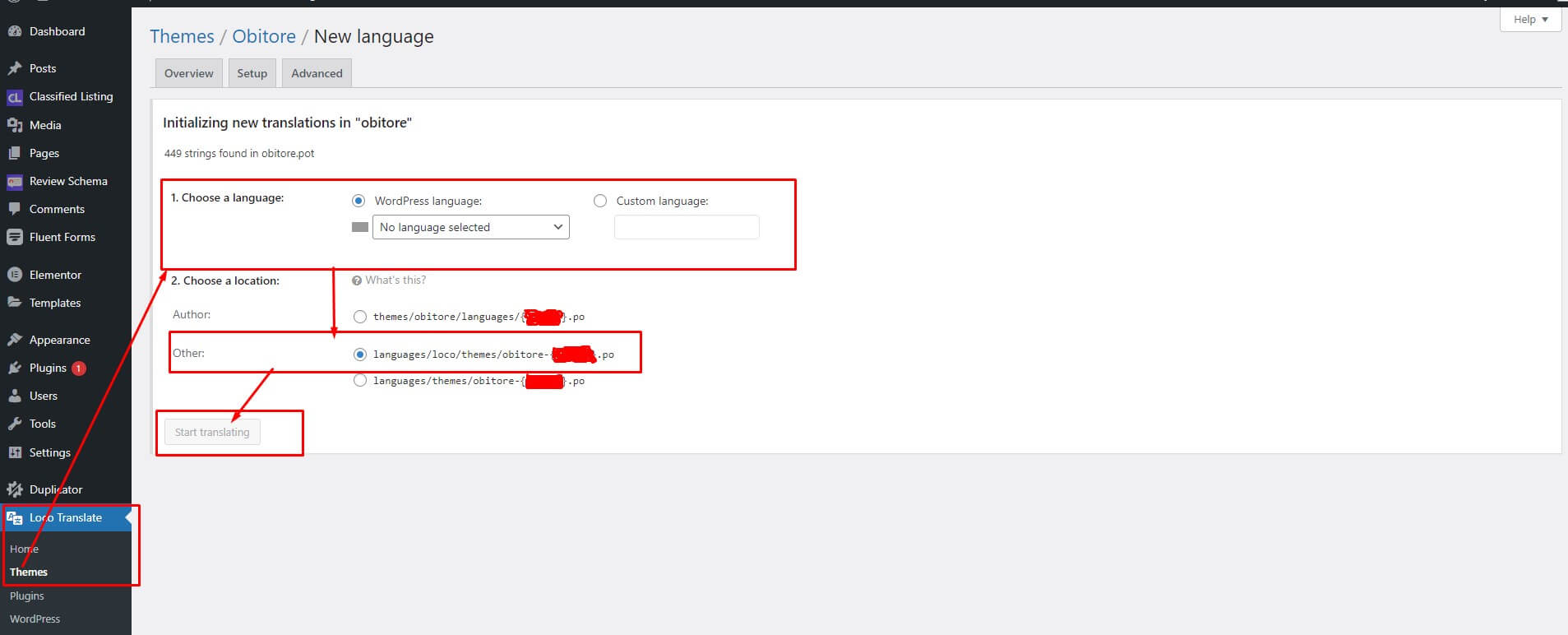Click the grey language flag placeholder
Image resolution: width=1568 pixels, height=635 pixels.
coord(360,227)
